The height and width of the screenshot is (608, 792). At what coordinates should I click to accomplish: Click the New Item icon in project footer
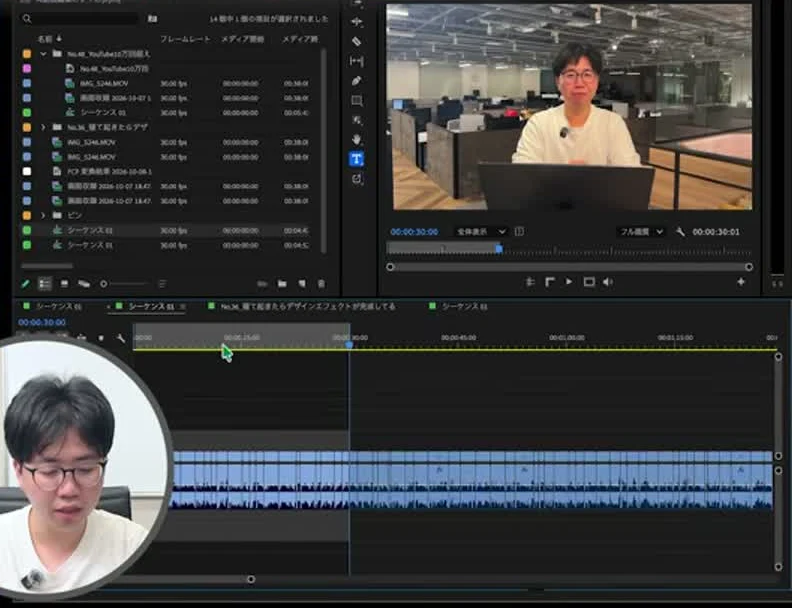pos(302,284)
